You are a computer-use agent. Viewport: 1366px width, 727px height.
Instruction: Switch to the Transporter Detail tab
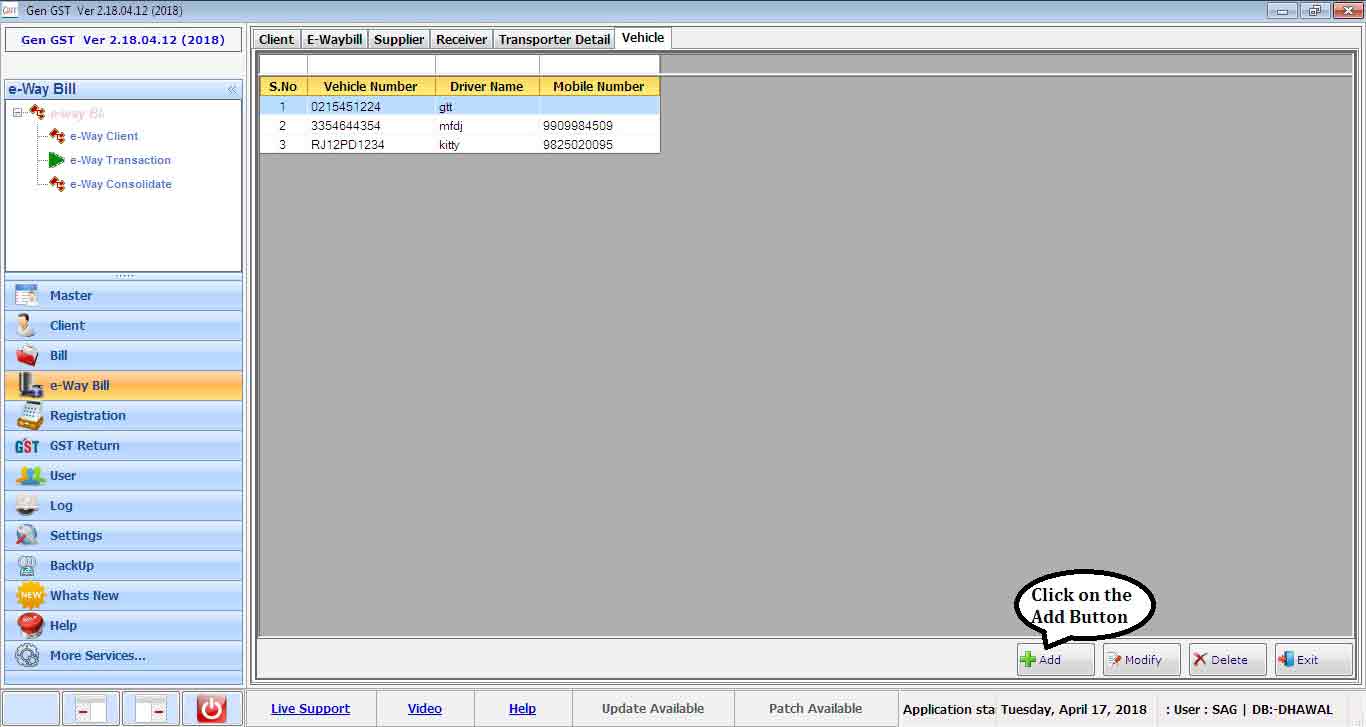pyautogui.click(x=554, y=39)
